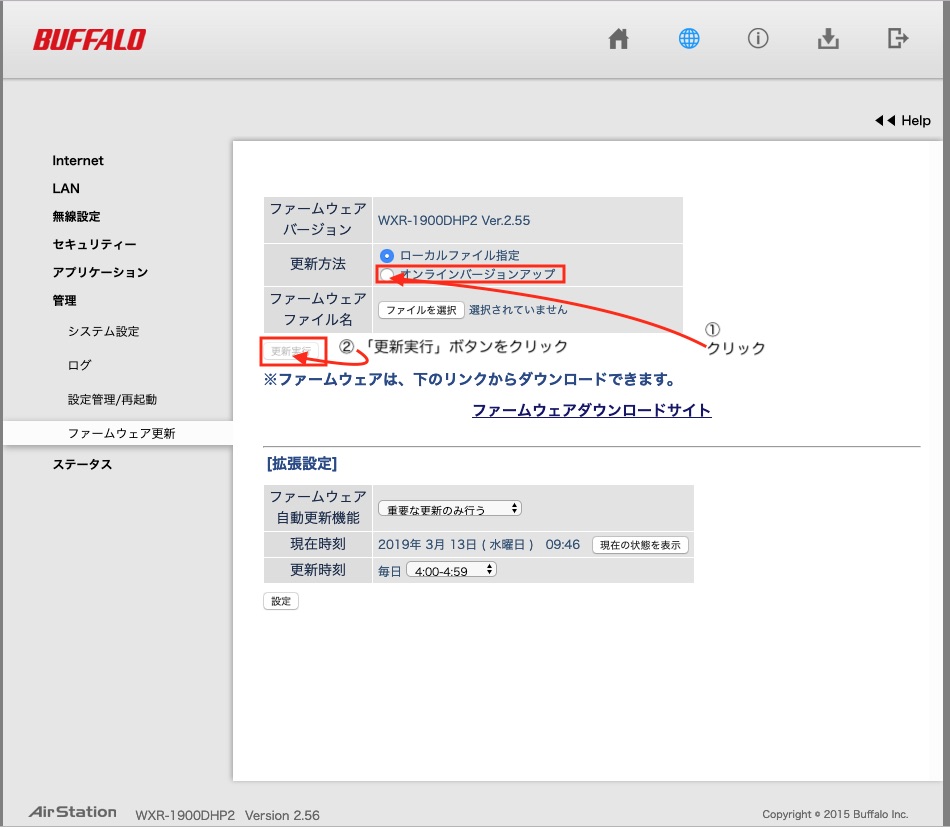The width and height of the screenshot is (950, 830).
Task: Click the current time 09:46 text
Action: click(562, 545)
